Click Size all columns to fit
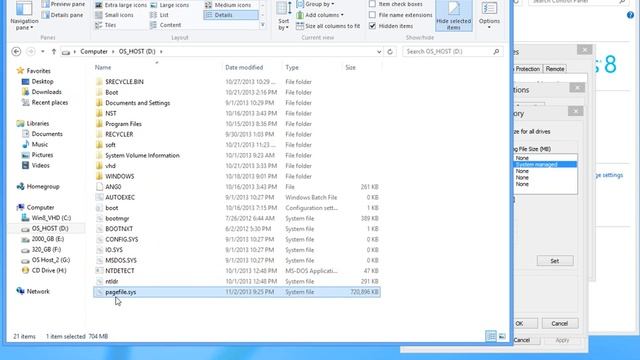The image size is (640, 360). [328, 26]
